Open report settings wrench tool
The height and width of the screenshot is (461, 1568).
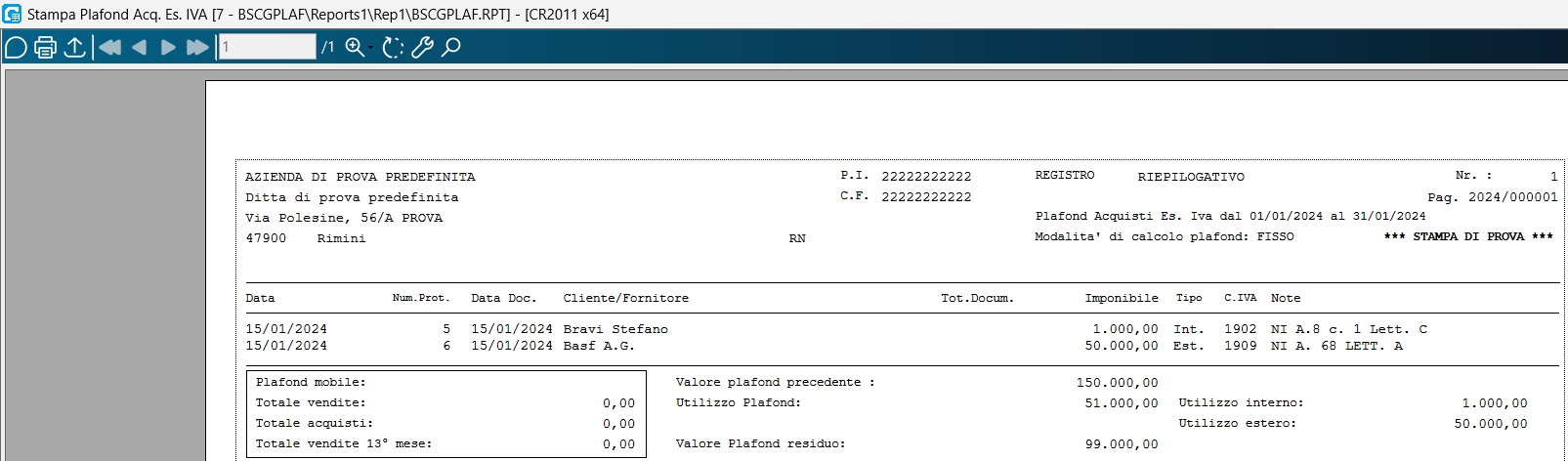coord(422,47)
